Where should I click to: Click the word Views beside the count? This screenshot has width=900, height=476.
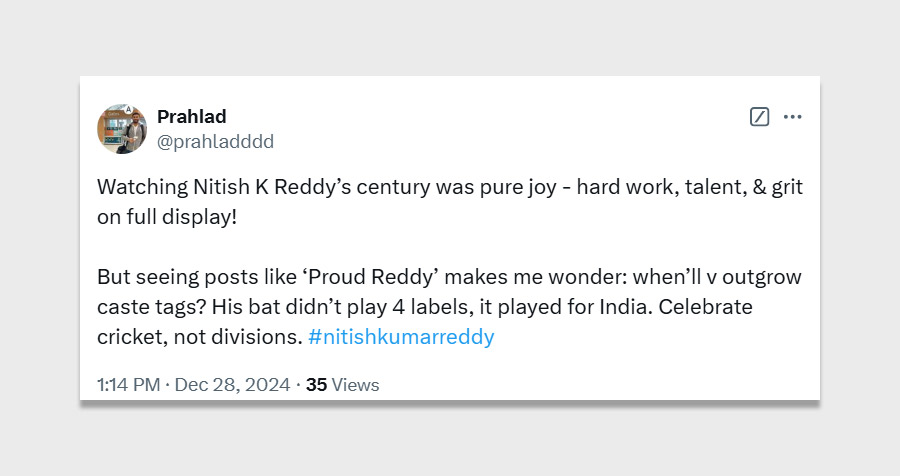tap(355, 384)
